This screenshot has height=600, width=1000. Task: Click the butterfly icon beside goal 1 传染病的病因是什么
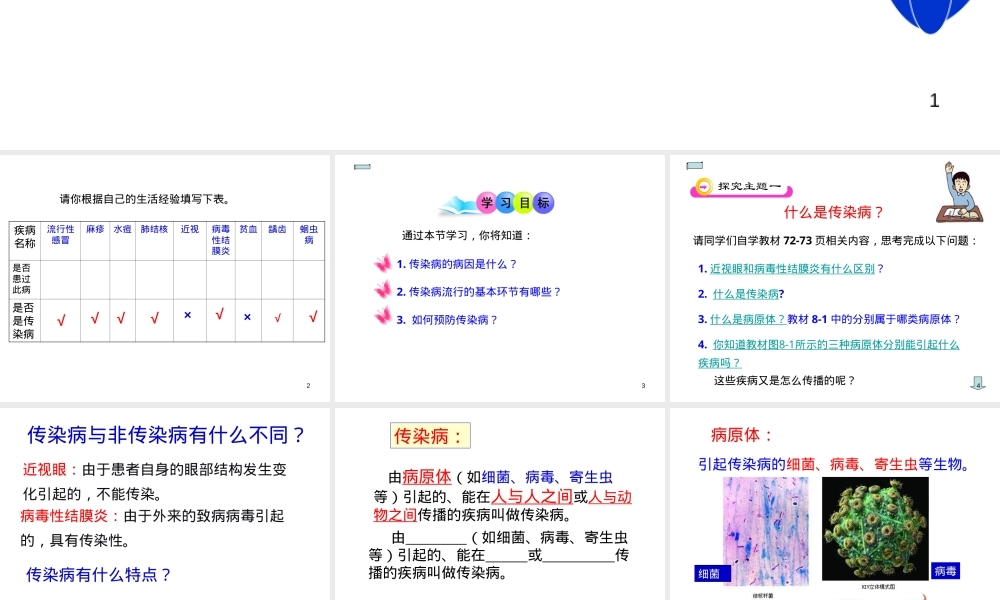pos(383,263)
